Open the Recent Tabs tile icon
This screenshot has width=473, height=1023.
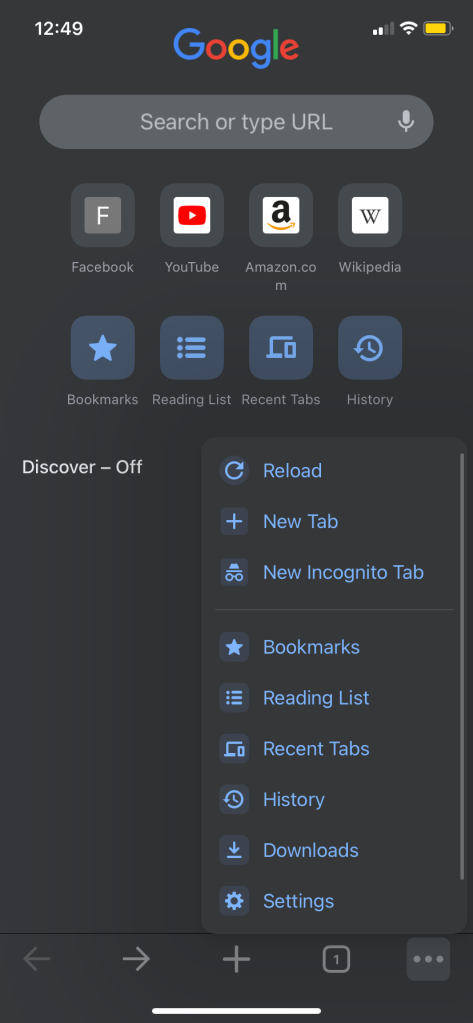(x=281, y=348)
